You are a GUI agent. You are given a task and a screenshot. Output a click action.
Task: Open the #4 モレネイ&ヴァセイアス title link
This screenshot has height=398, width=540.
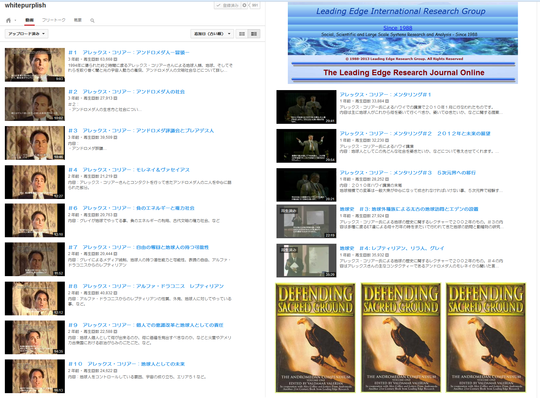[x=129, y=170]
